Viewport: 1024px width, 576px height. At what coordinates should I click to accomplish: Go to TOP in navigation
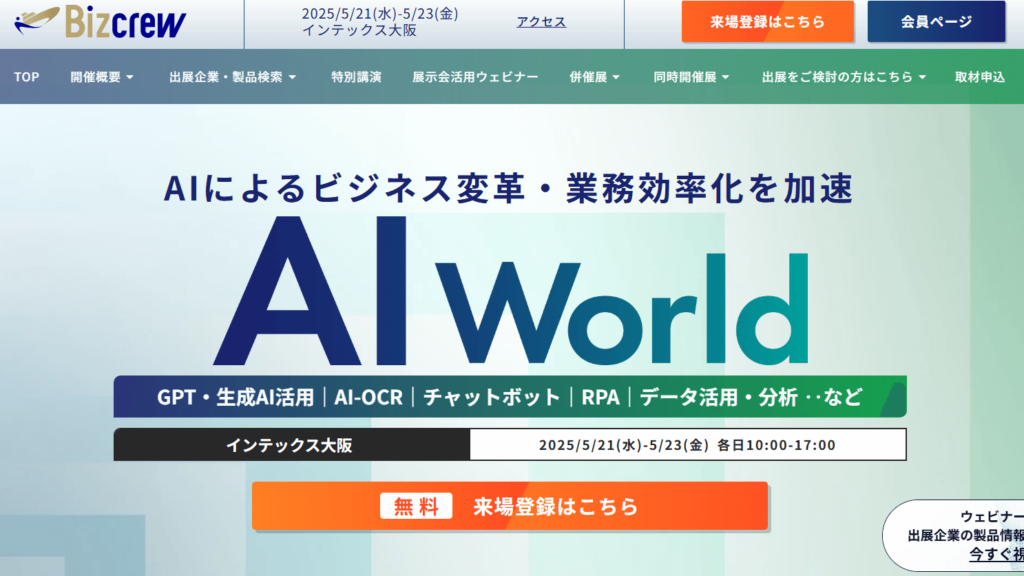(27, 77)
